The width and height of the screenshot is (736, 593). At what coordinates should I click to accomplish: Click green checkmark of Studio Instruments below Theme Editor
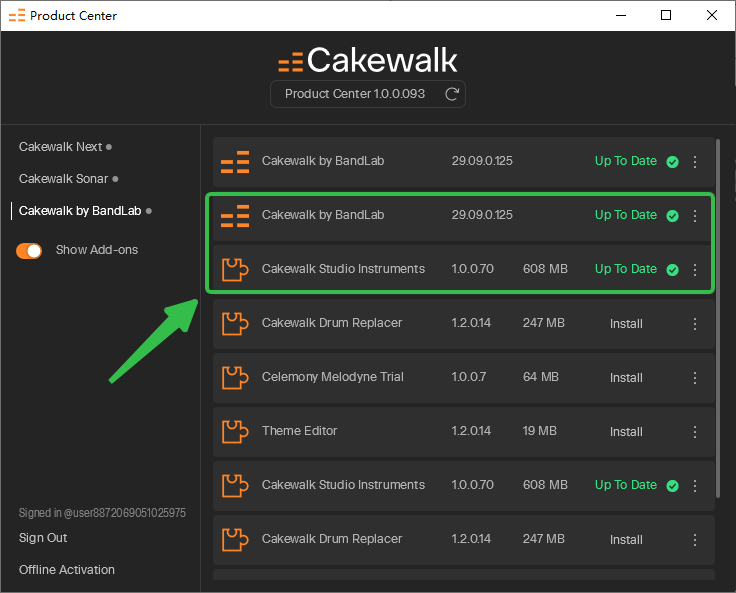[x=672, y=485]
